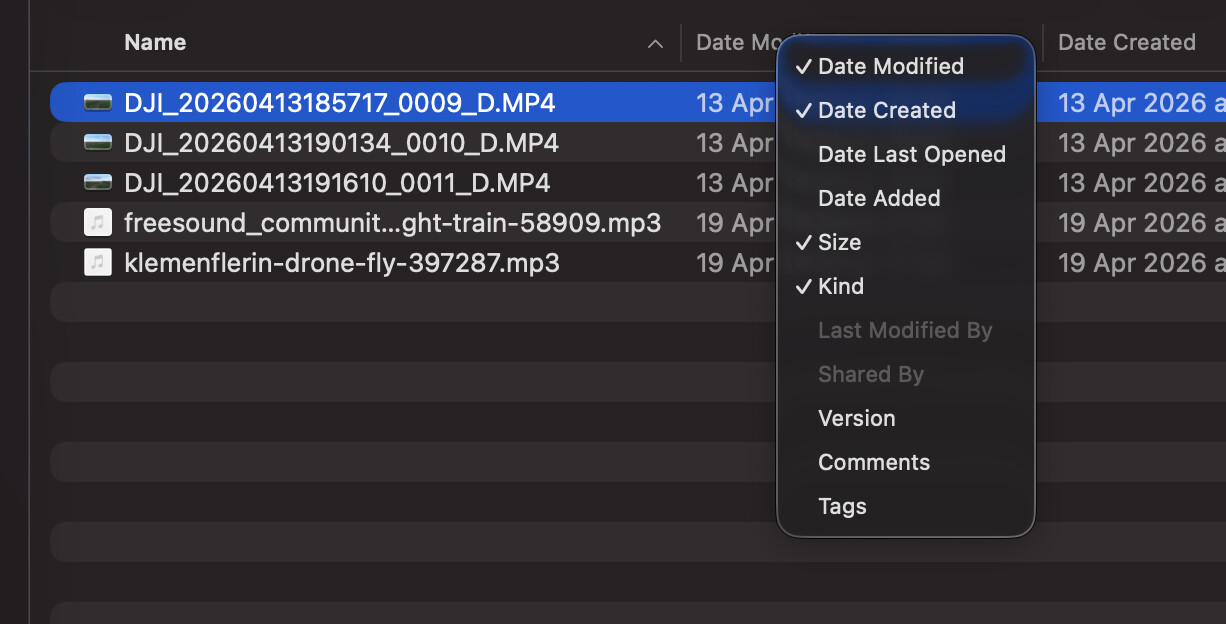The width and height of the screenshot is (1226, 624).
Task: Click the audio icon of klemenflerin-drone-fly mp3
Action: pos(98,263)
